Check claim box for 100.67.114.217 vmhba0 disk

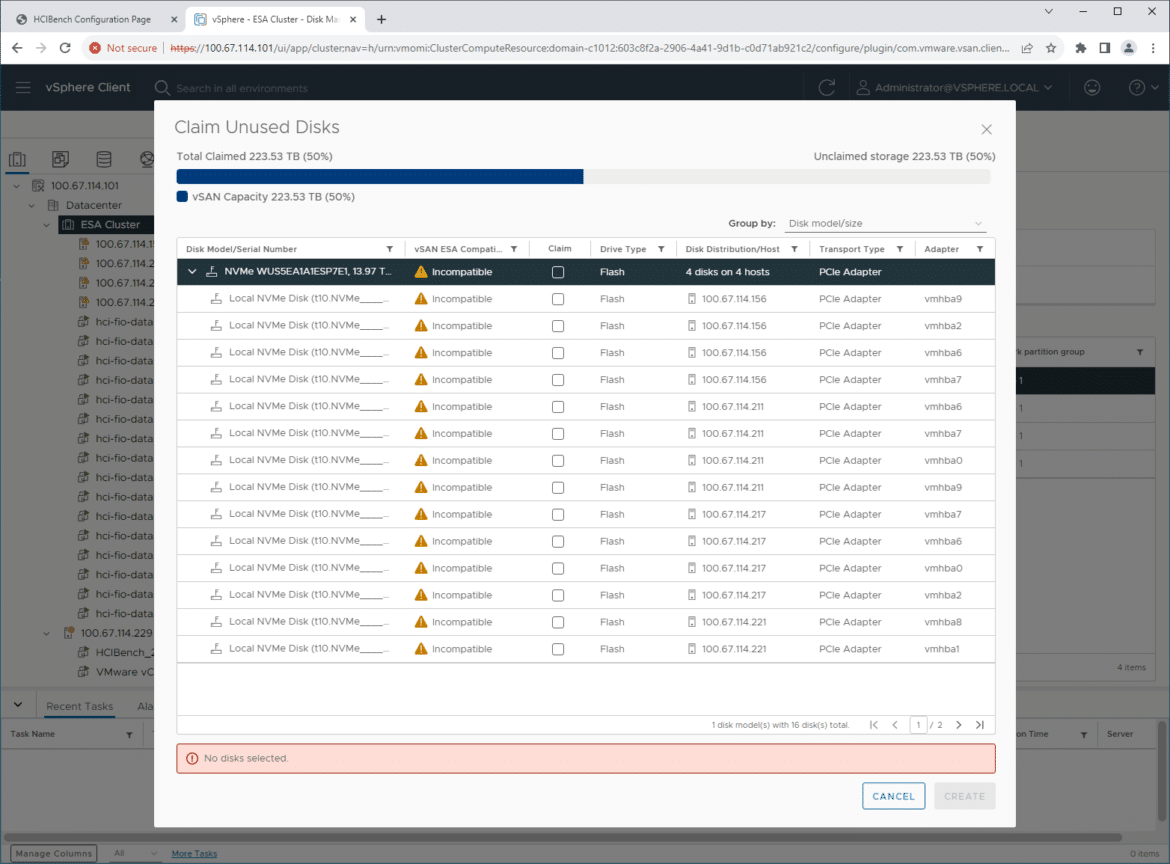point(557,569)
